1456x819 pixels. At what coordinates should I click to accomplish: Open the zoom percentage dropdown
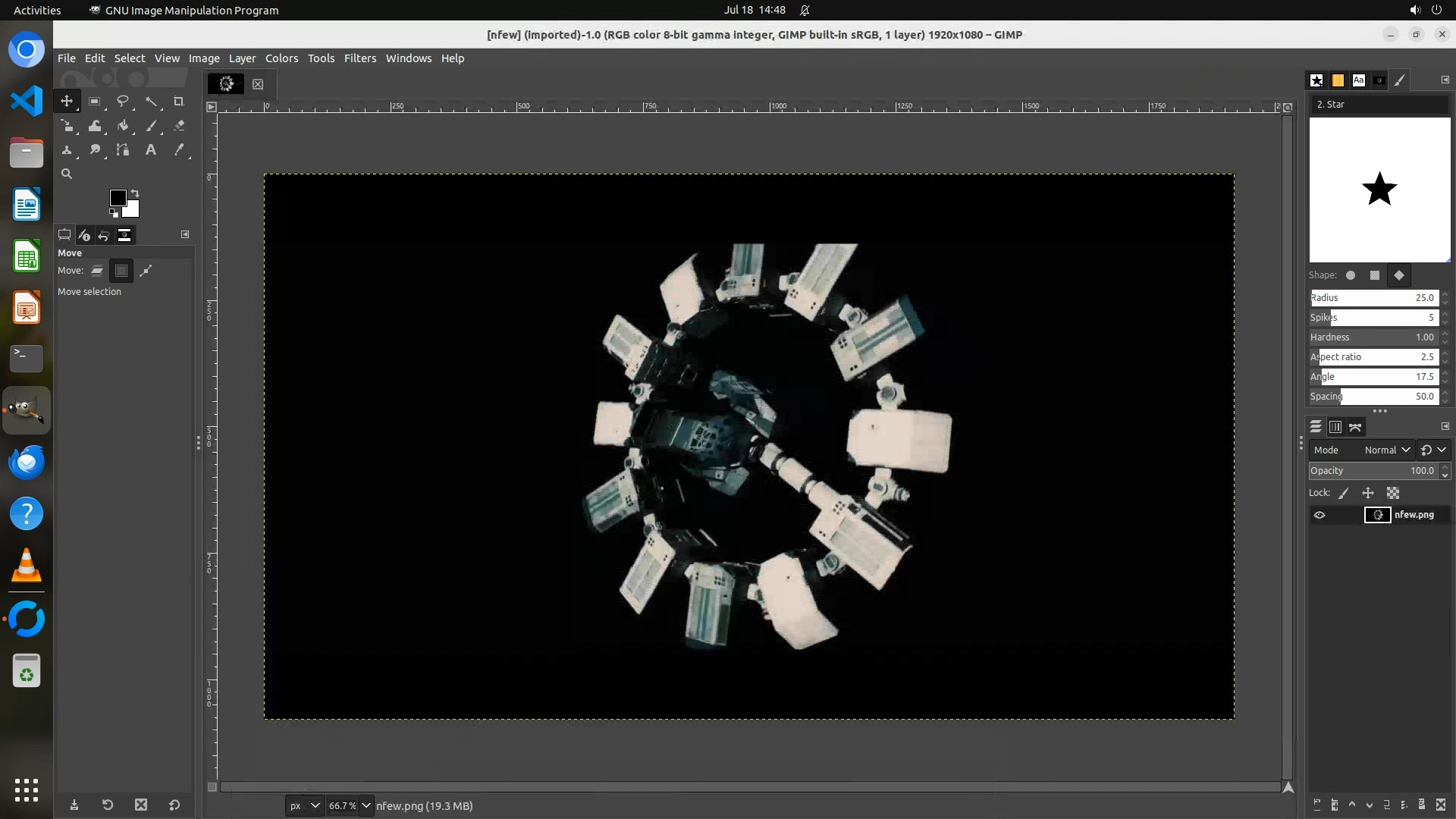[366, 805]
